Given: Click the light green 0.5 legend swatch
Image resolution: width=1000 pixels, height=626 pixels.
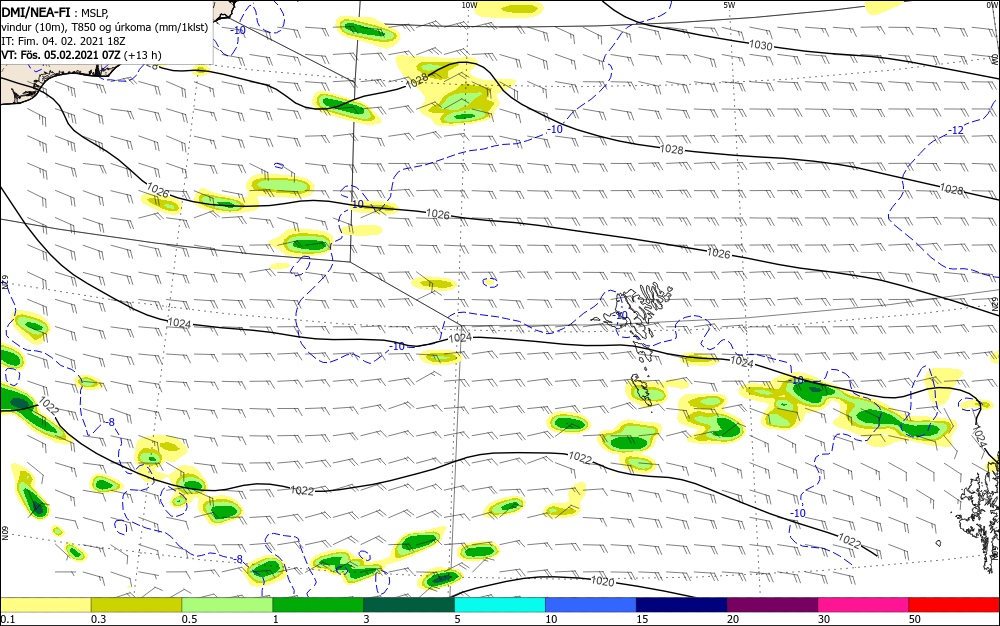Looking at the screenshot, I should pyautogui.click(x=227, y=605).
